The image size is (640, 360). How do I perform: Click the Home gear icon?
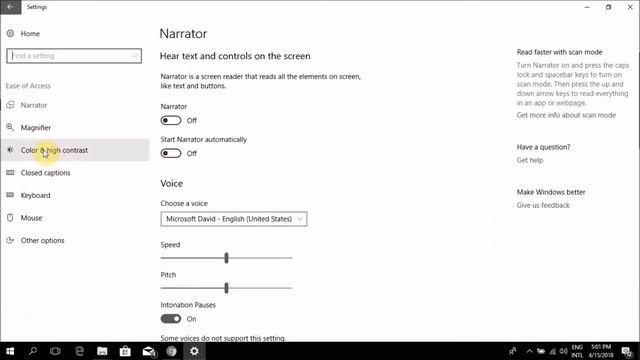10,33
